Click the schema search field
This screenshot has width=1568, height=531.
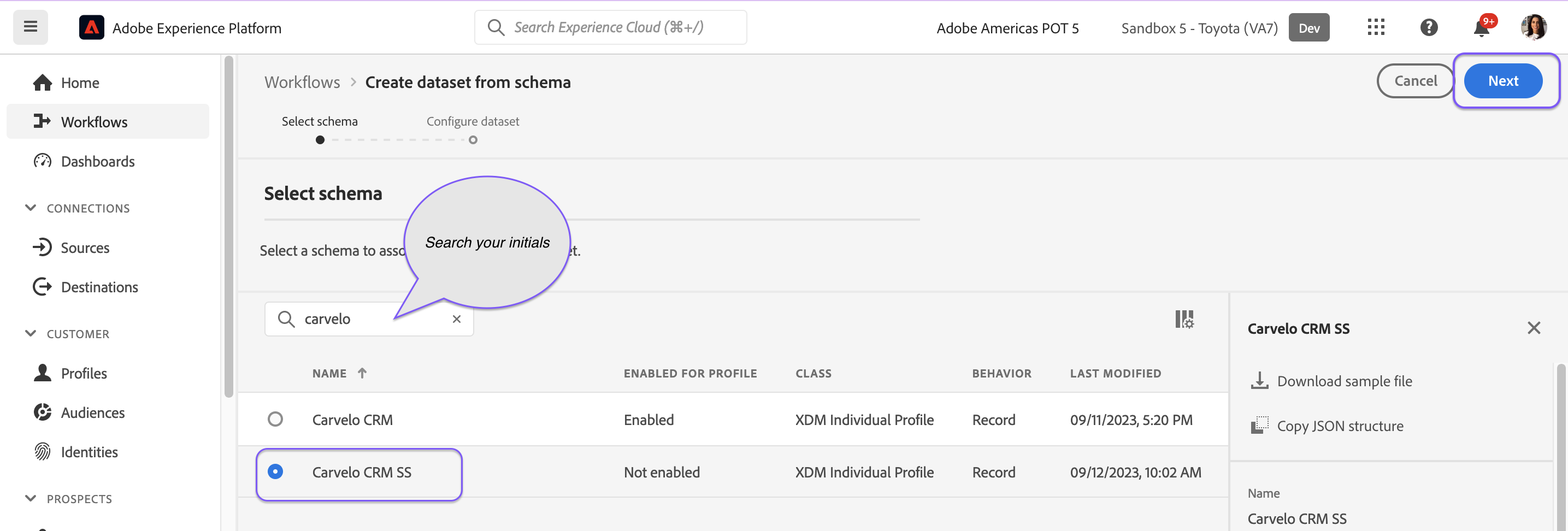click(369, 318)
